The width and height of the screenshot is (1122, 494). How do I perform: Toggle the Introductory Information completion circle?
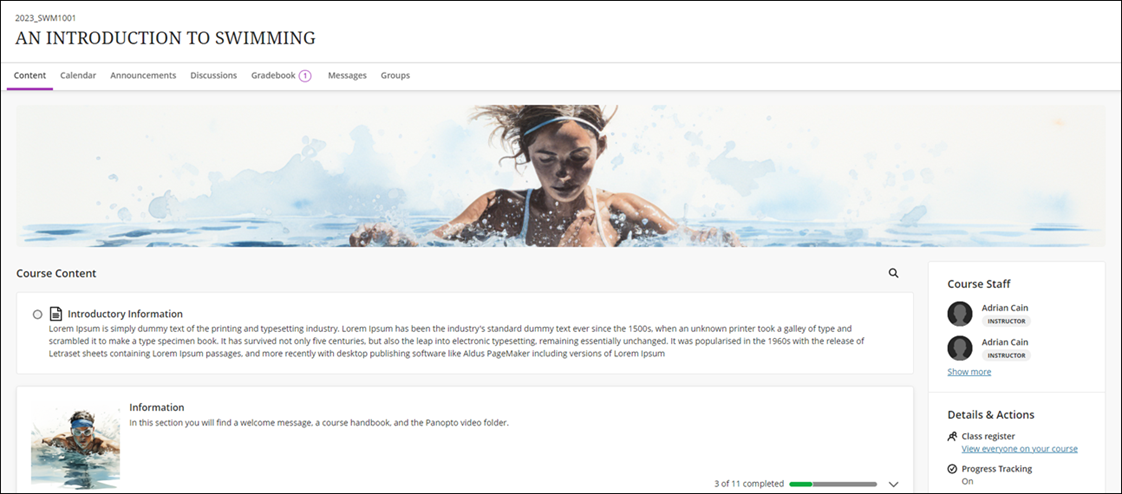38,314
